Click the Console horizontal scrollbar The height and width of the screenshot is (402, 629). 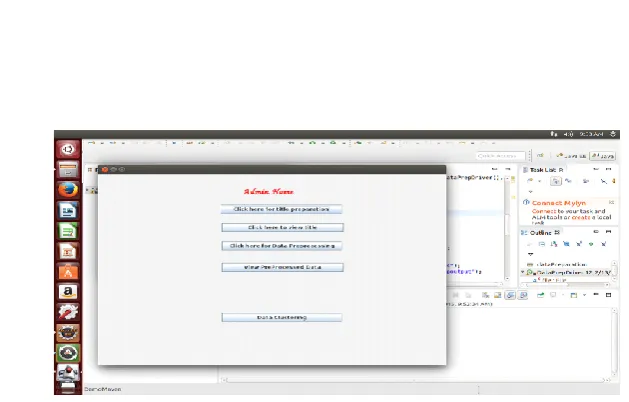tap(416, 380)
